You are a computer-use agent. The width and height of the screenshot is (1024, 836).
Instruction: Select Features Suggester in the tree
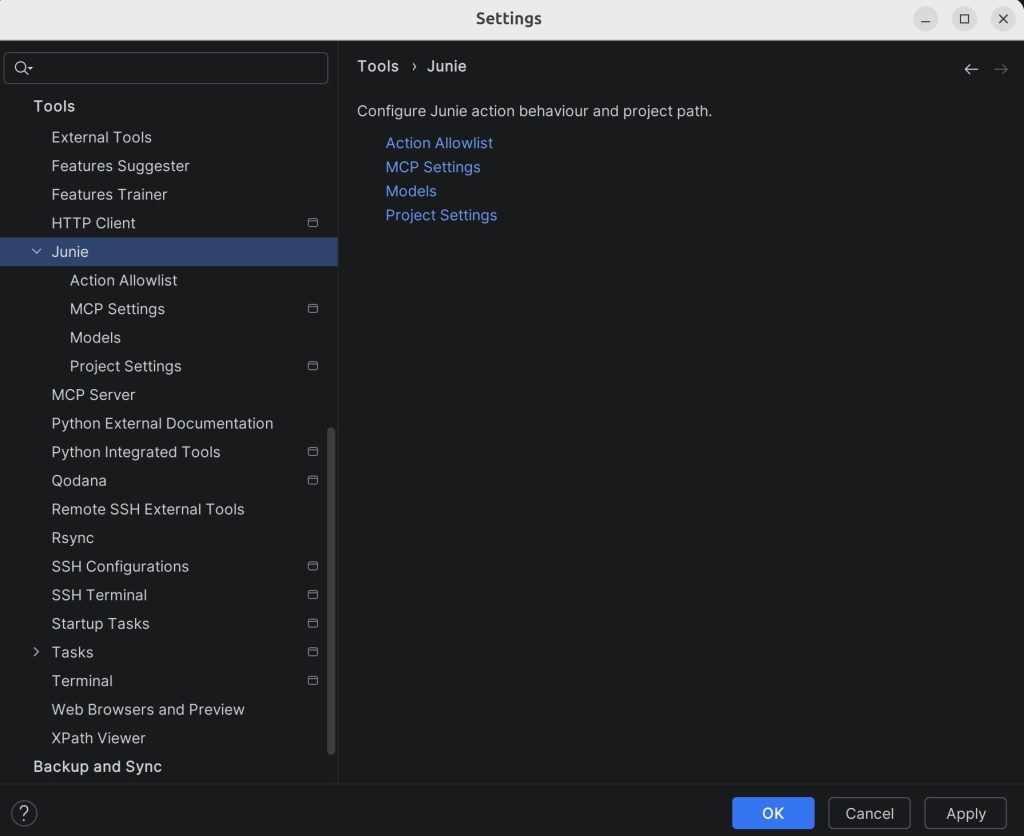[x=168, y=166]
